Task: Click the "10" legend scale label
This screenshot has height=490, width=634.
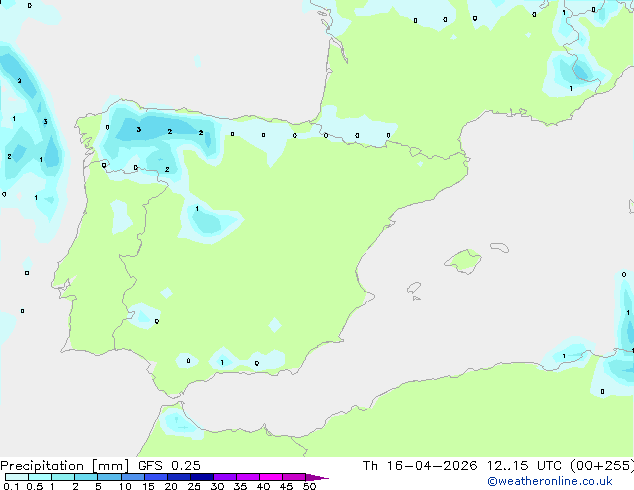Action: pyautogui.click(x=125, y=486)
